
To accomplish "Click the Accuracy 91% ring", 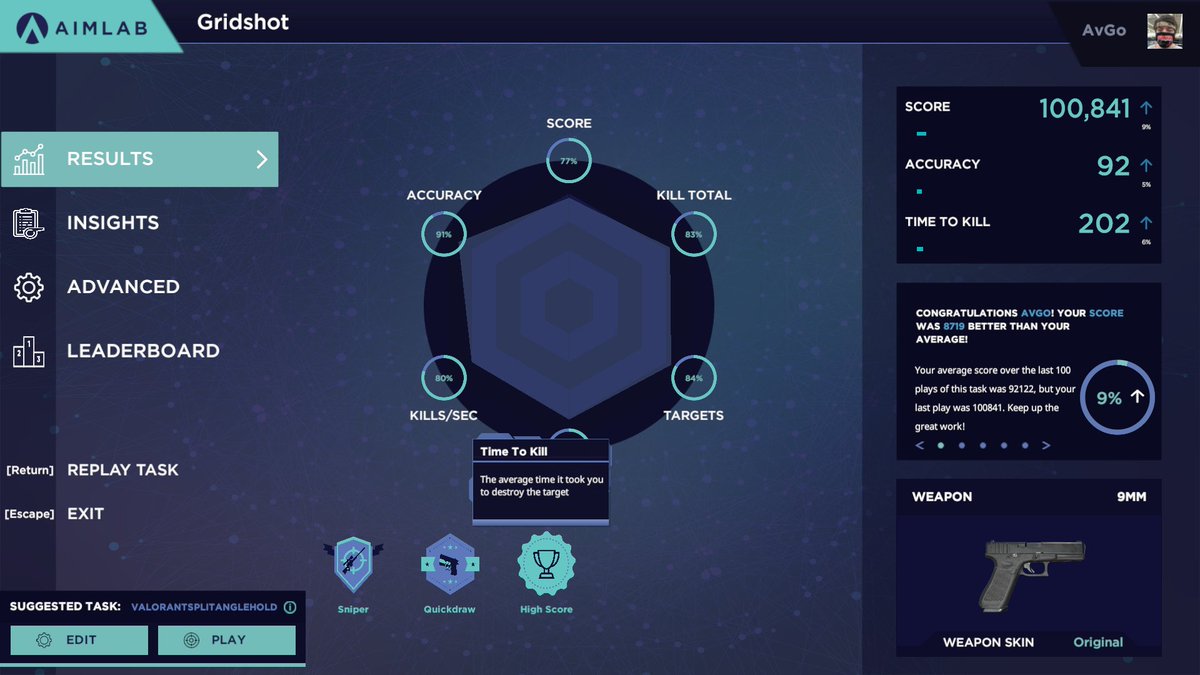I will [x=444, y=233].
